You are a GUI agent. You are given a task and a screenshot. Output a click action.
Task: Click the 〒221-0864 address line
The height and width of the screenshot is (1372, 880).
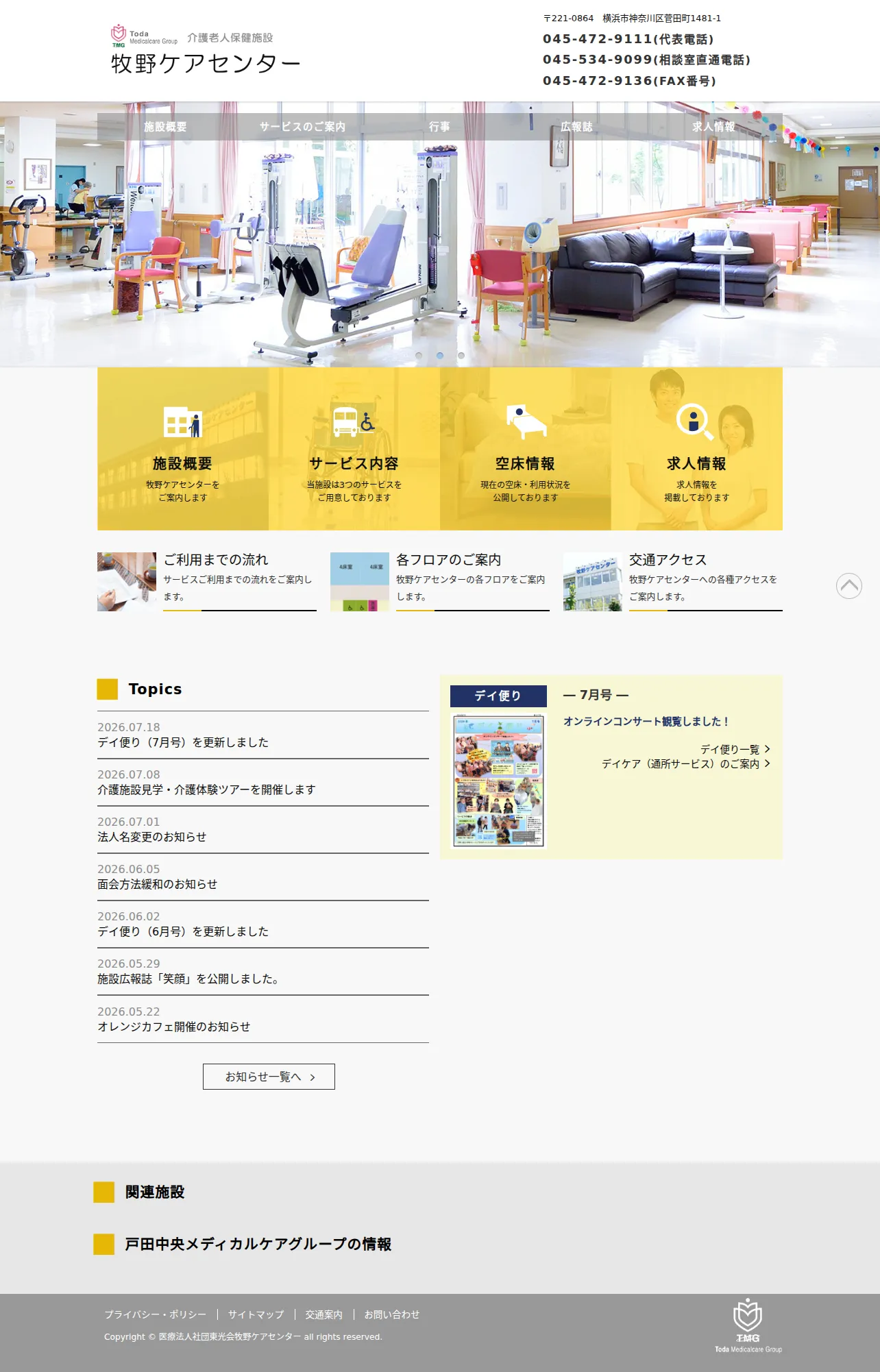coord(632,19)
